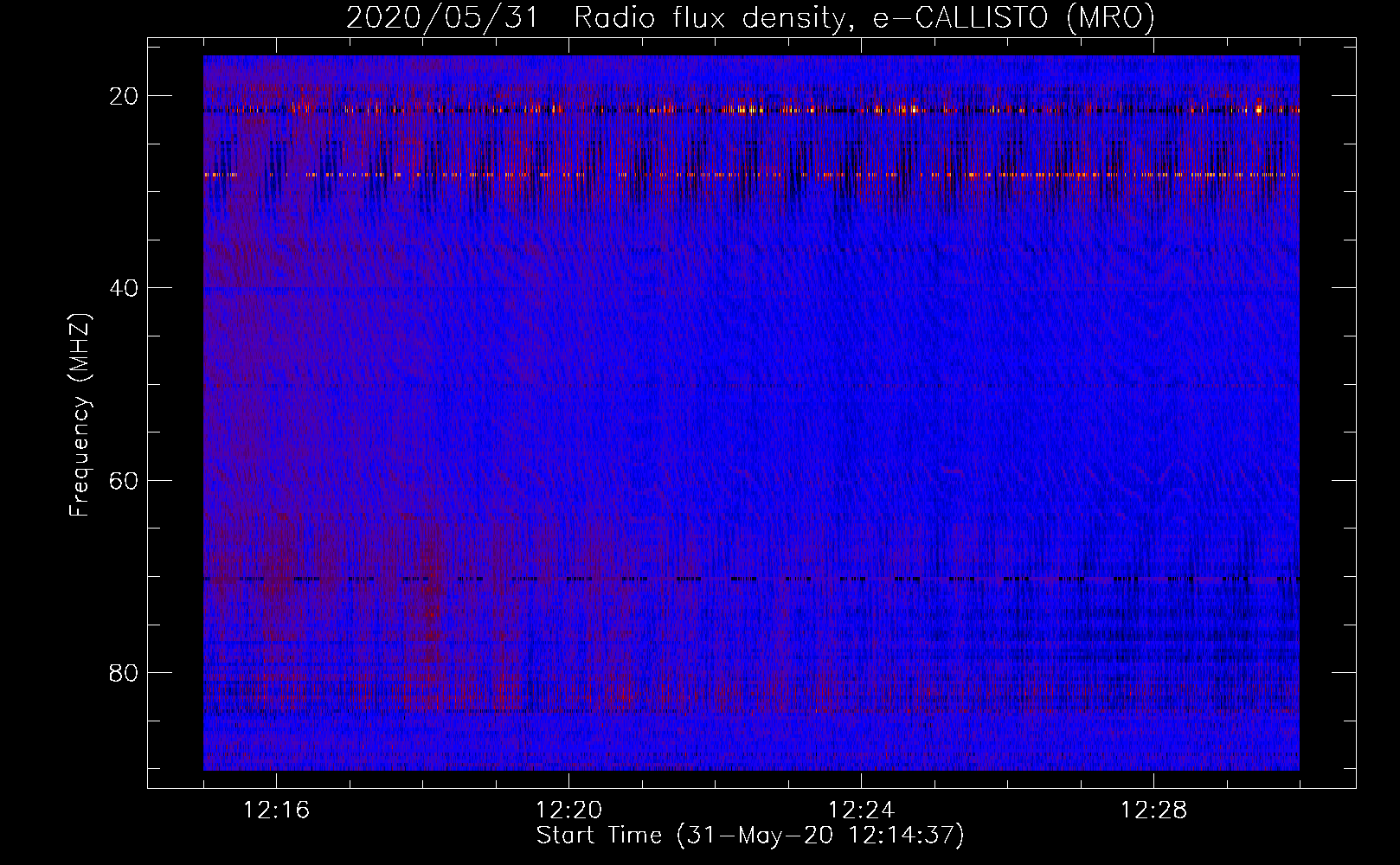Viewport: 1400px width, 865px height.
Task: Click the '12:28' time tick label
Action: pyautogui.click(x=1154, y=811)
